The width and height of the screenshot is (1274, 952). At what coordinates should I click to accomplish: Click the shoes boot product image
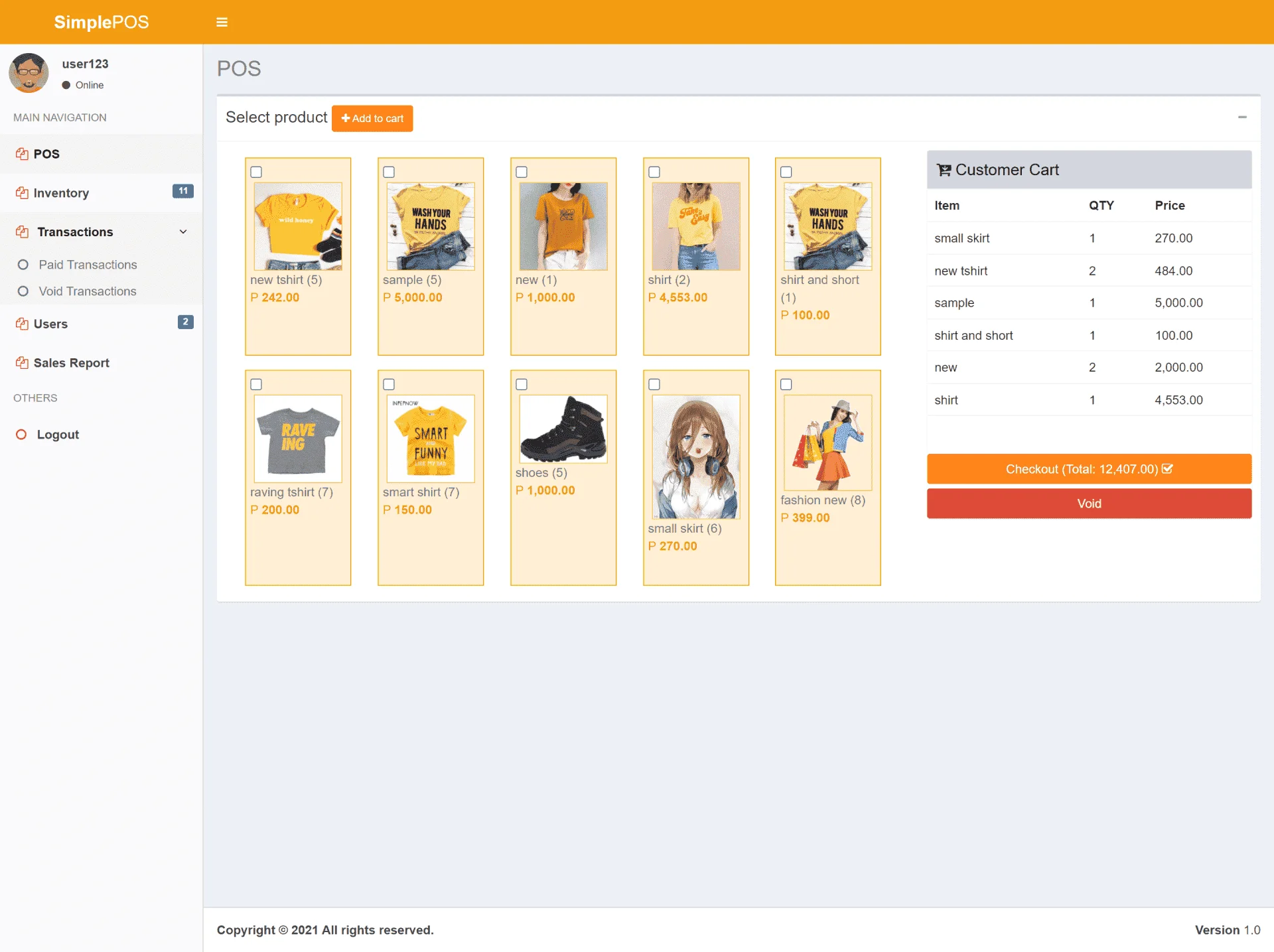click(x=563, y=429)
